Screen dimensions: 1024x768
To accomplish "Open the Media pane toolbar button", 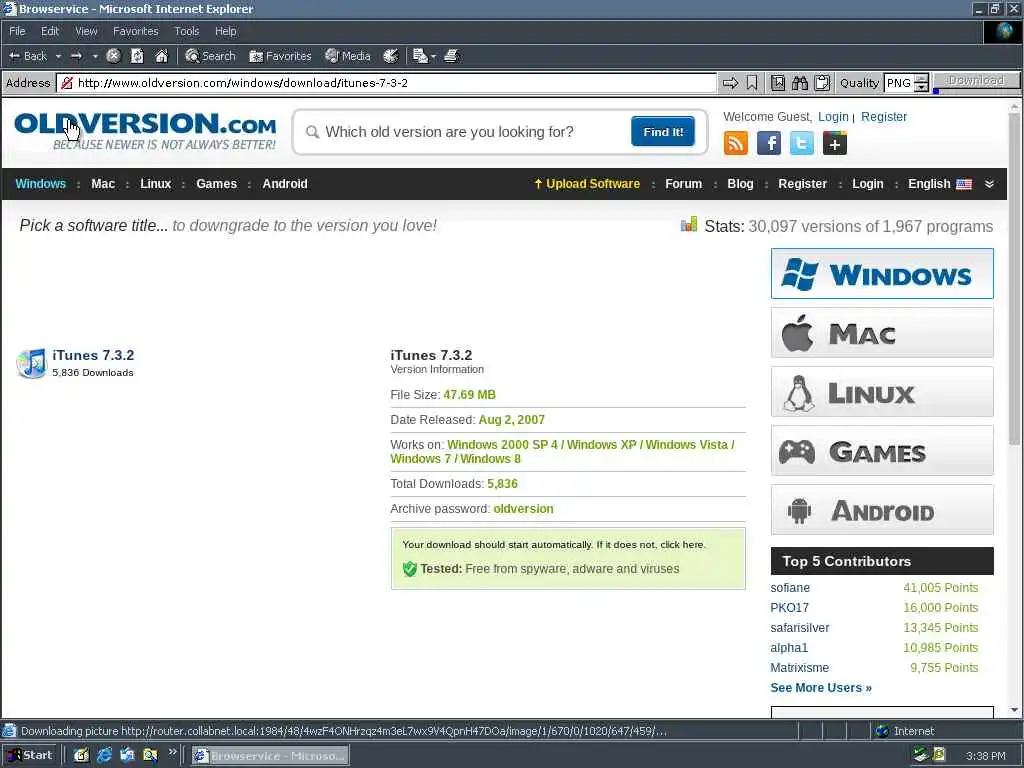I will tap(348, 56).
